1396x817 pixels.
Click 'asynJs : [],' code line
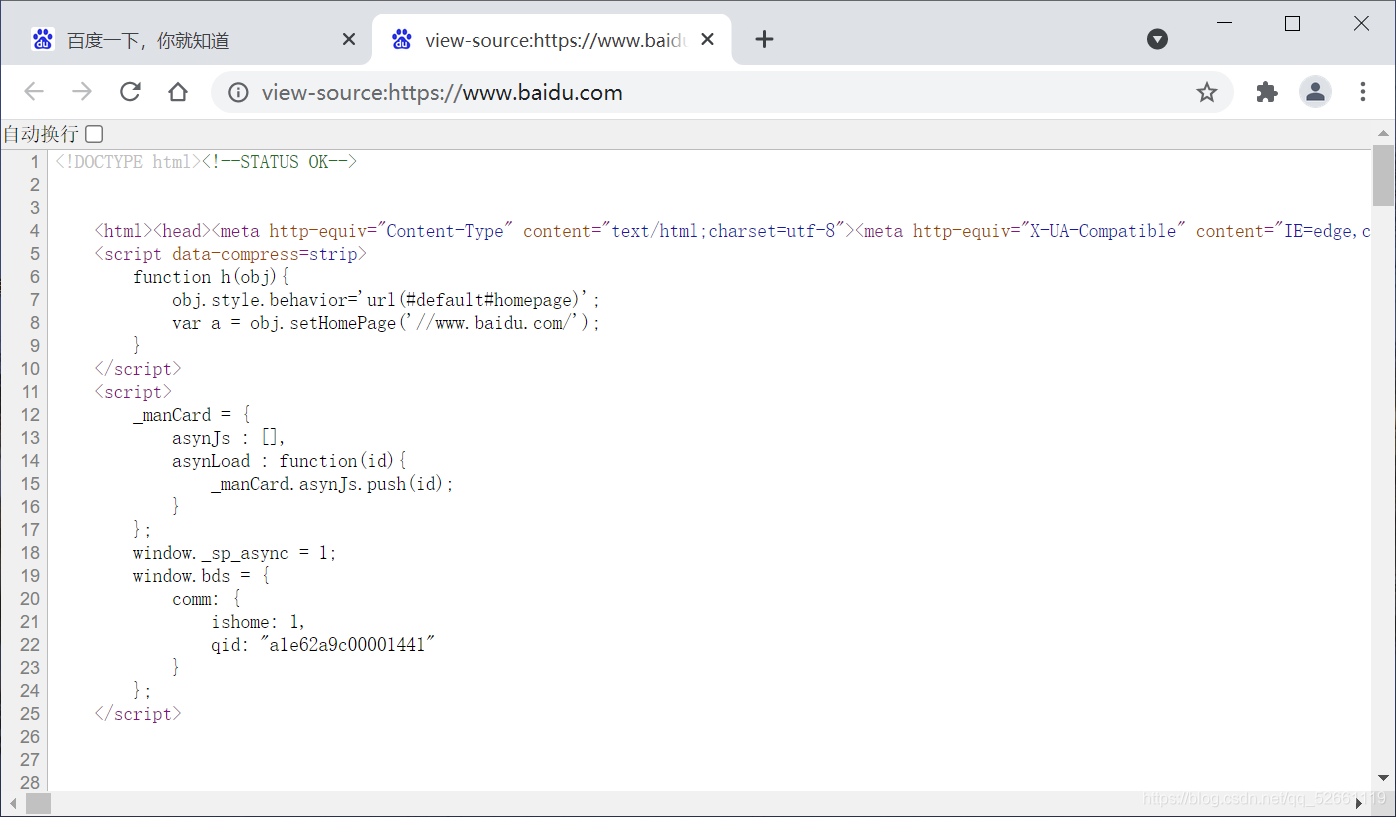click(x=230, y=438)
